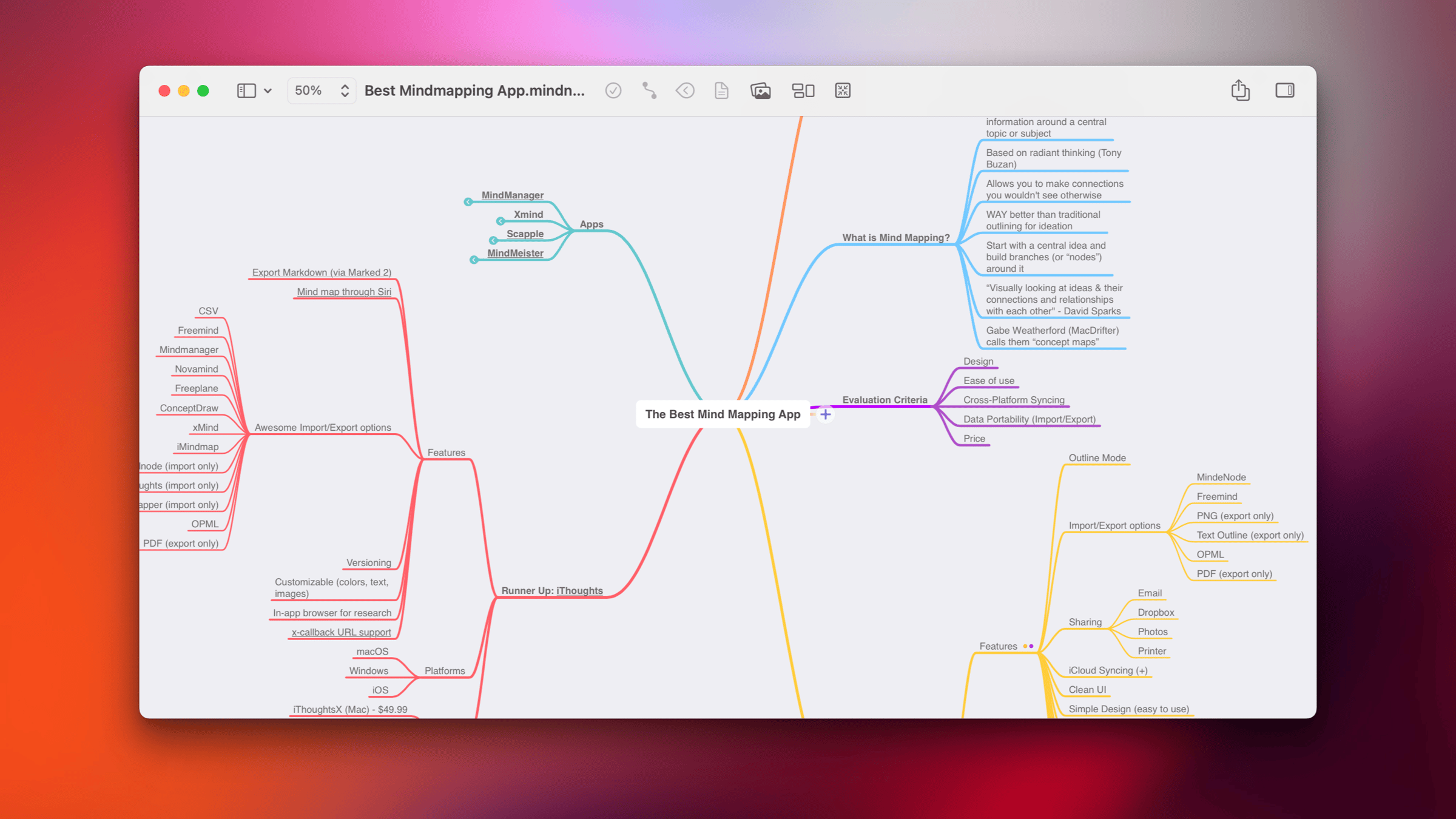Expand the collapsed MindManager node
This screenshot has height=819, width=1456.
(x=468, y=202)
